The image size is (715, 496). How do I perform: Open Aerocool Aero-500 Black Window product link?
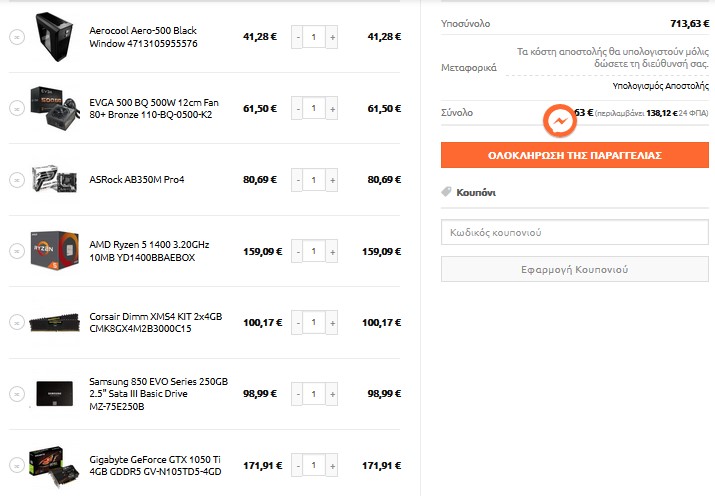(143, 37)
